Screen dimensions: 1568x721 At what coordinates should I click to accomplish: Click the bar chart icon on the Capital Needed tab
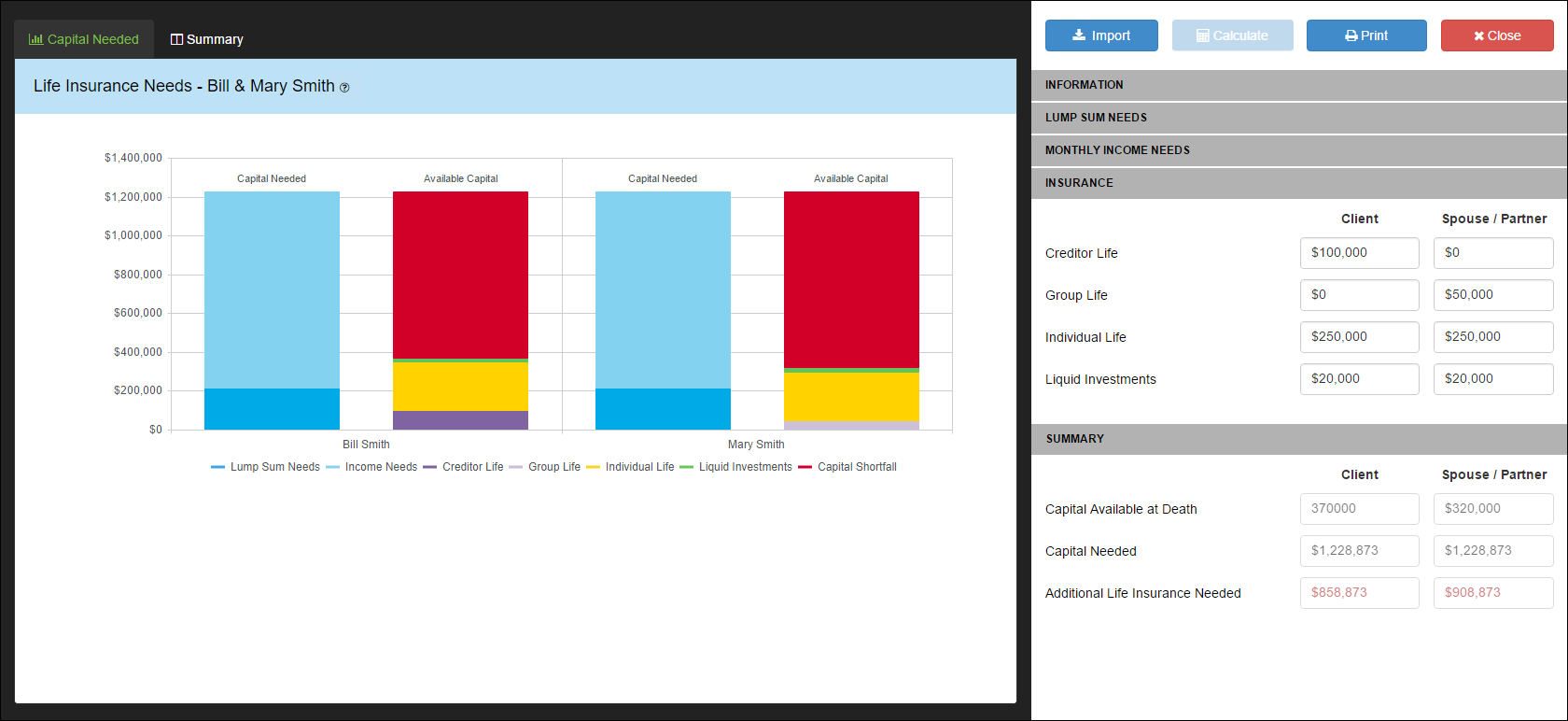click(36, 39)
